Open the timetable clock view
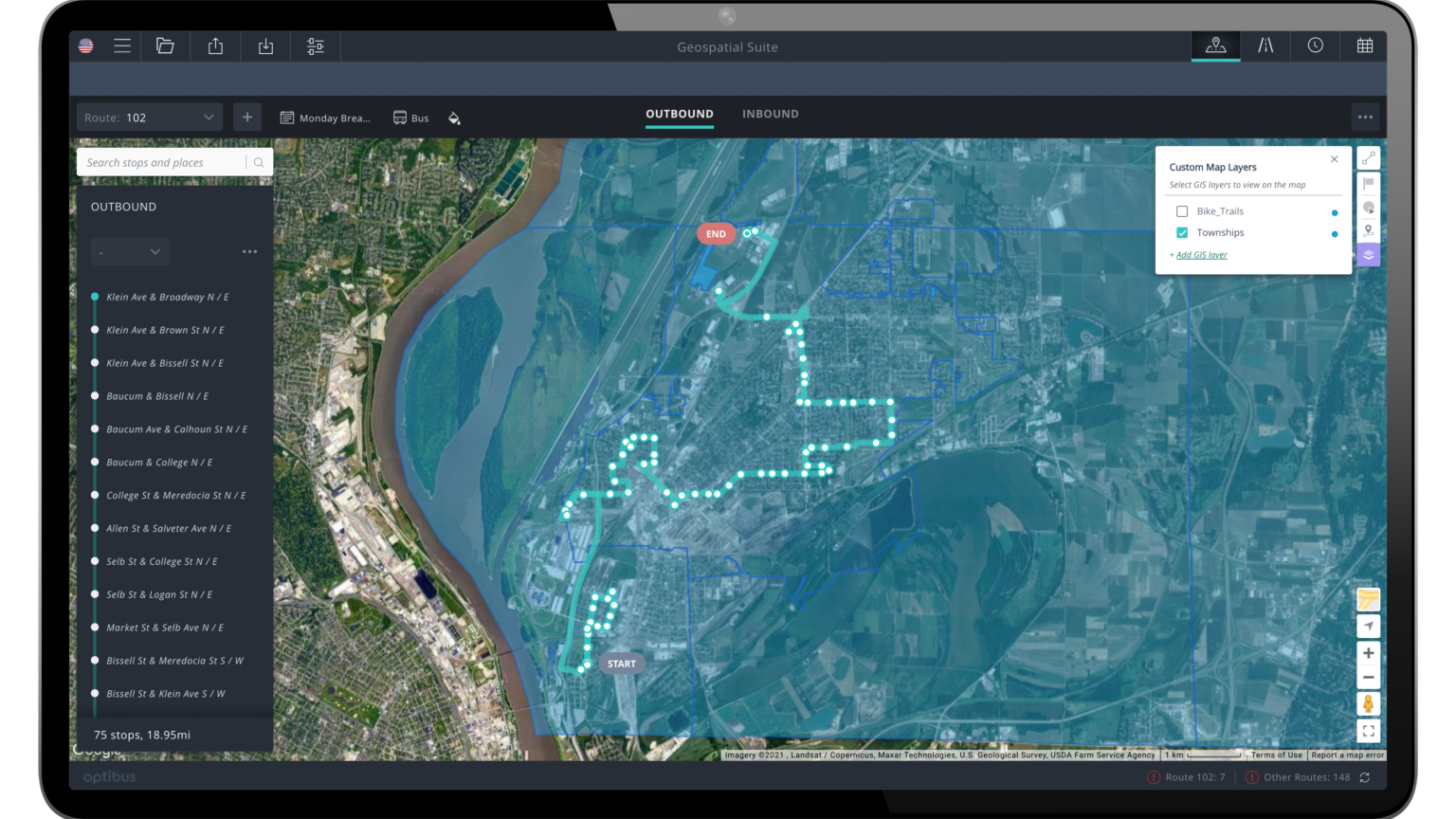Screen dimensions: 1456x819 point(1315,45)
